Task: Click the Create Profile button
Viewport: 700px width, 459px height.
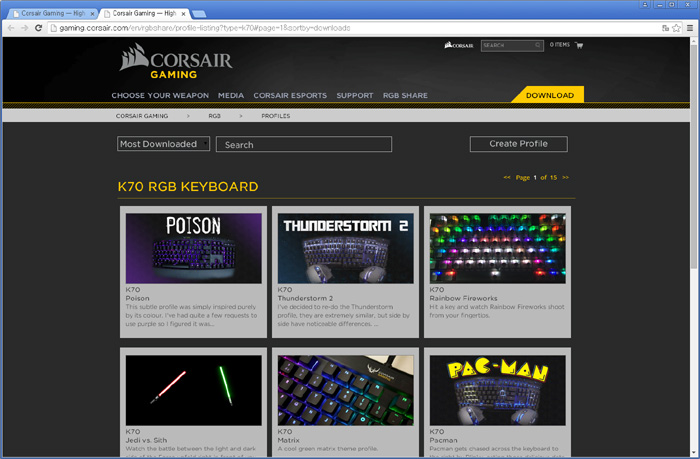Action: pos(519,144)
